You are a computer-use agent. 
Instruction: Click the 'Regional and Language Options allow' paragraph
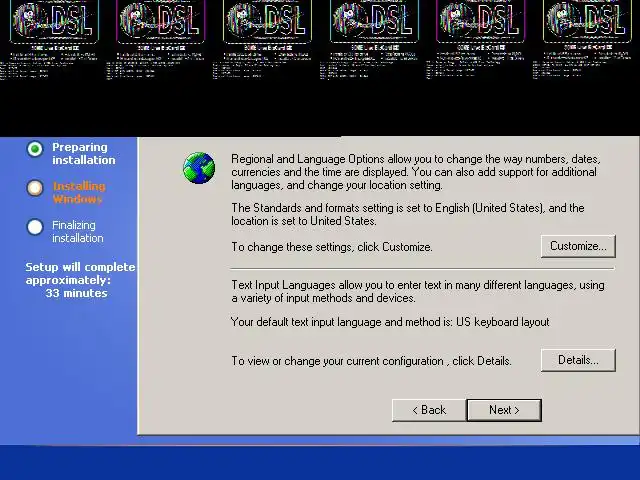tap(416, 172)
